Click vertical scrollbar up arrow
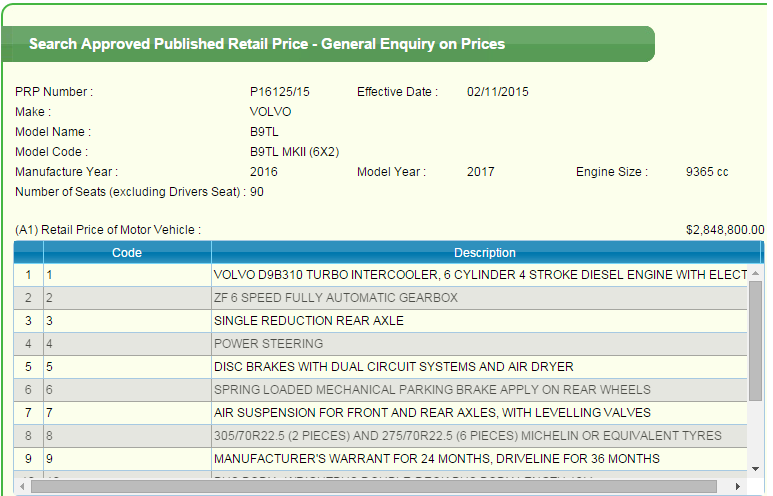The width and height of the screenshot is (773, 496). 755,273
